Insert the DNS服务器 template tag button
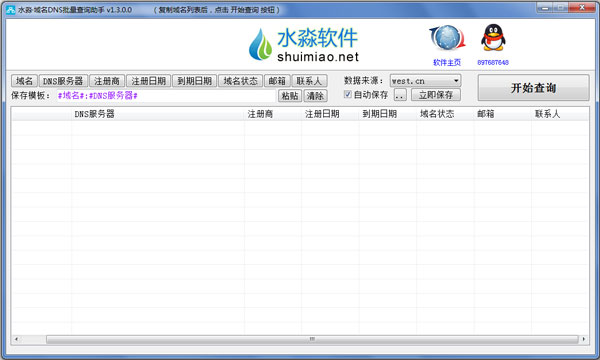Screen dimensions: 600x360 pos(63,81)
